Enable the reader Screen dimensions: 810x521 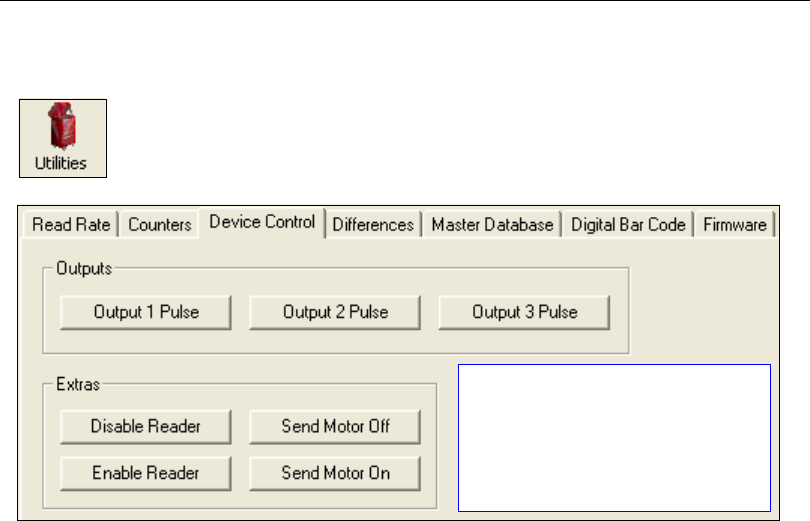(146, 472)
